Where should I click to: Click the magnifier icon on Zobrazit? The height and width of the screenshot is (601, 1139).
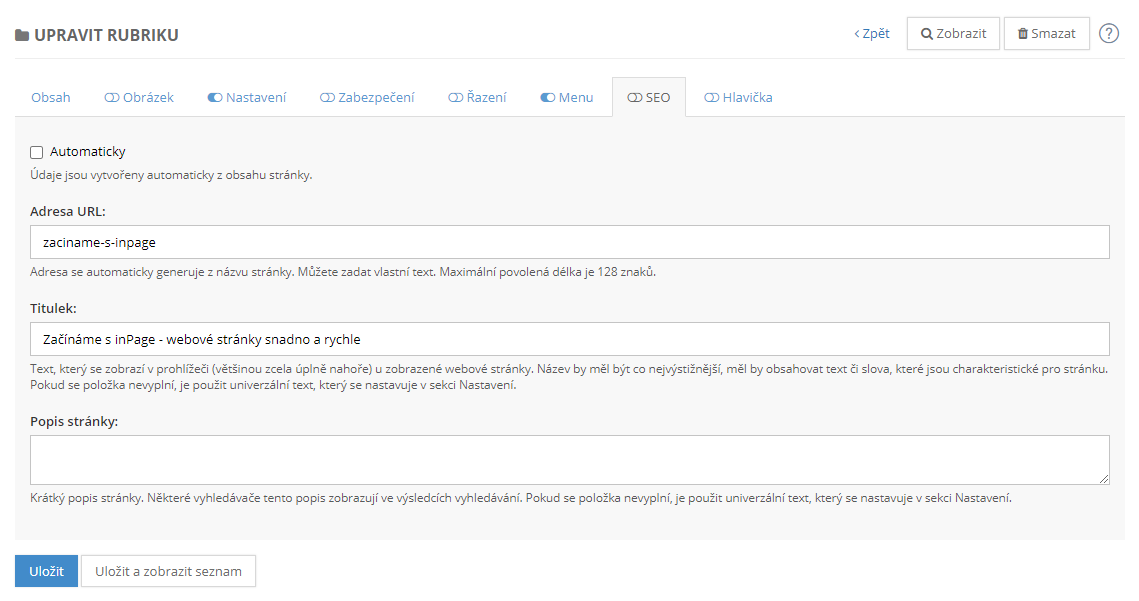[x=927, y=34]
